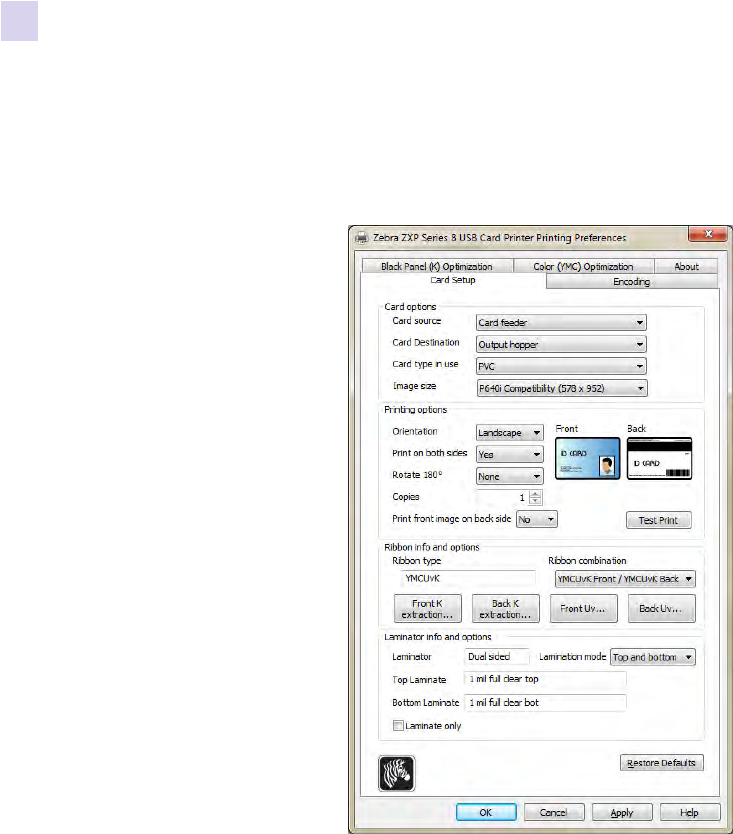Click the Front card preview thumbnail
Viewport: 733px width, 834px height.
587,458
